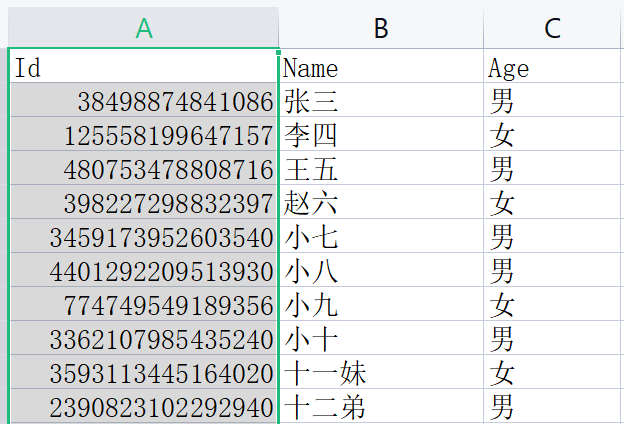
Task: Select the cell containing 张三
Action: pos(380,101)
